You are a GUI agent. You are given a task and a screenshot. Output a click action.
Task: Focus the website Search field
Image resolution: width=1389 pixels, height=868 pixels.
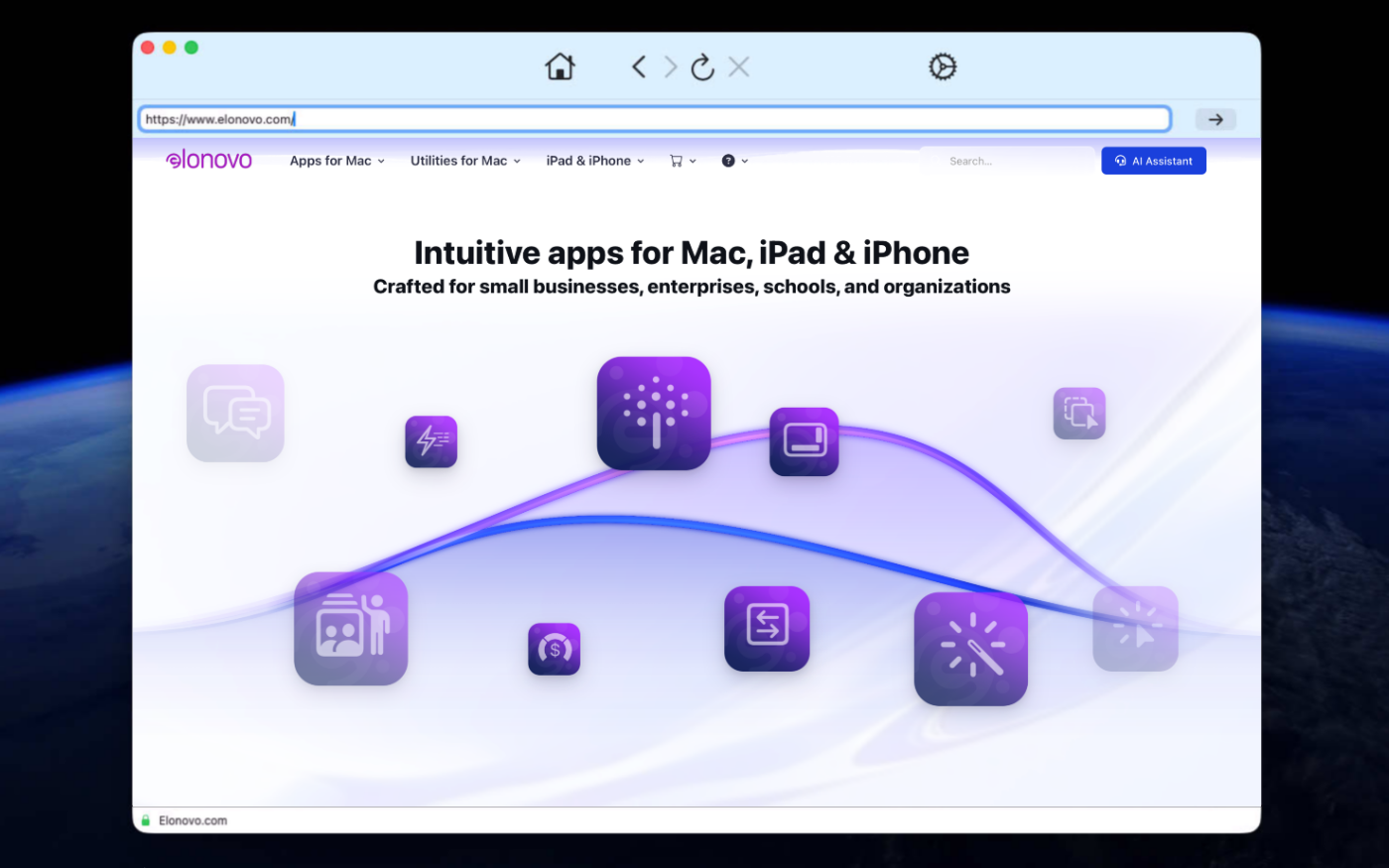(x=1007, y=161)
